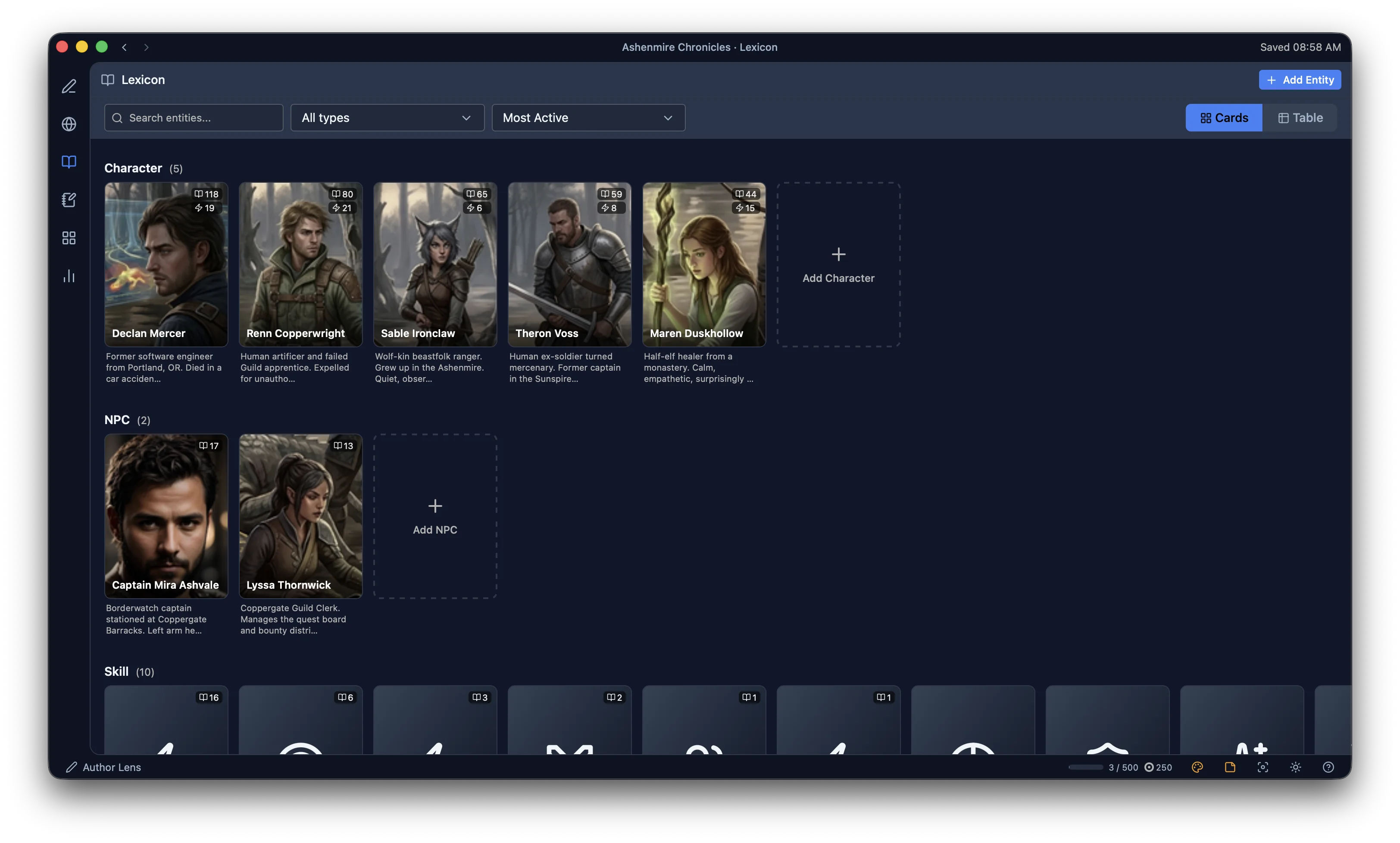The width and height of the screenshot is (1400, 843).
Task: Click the back navigation arrow
Action: 124,47
